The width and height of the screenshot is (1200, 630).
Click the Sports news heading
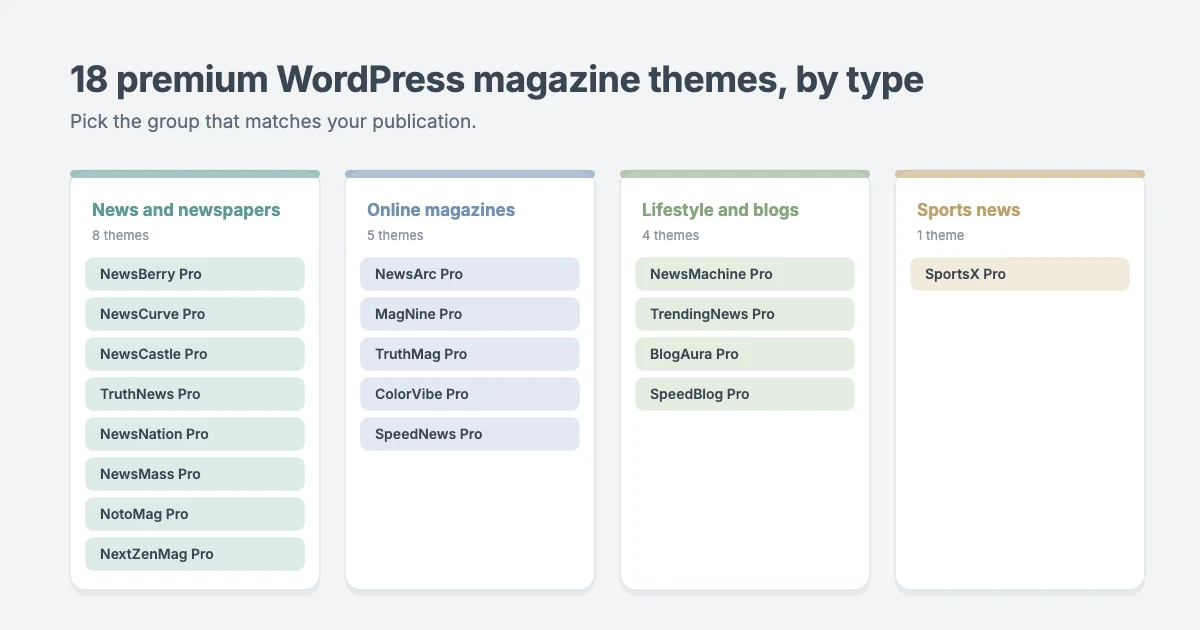coord(968,210)
